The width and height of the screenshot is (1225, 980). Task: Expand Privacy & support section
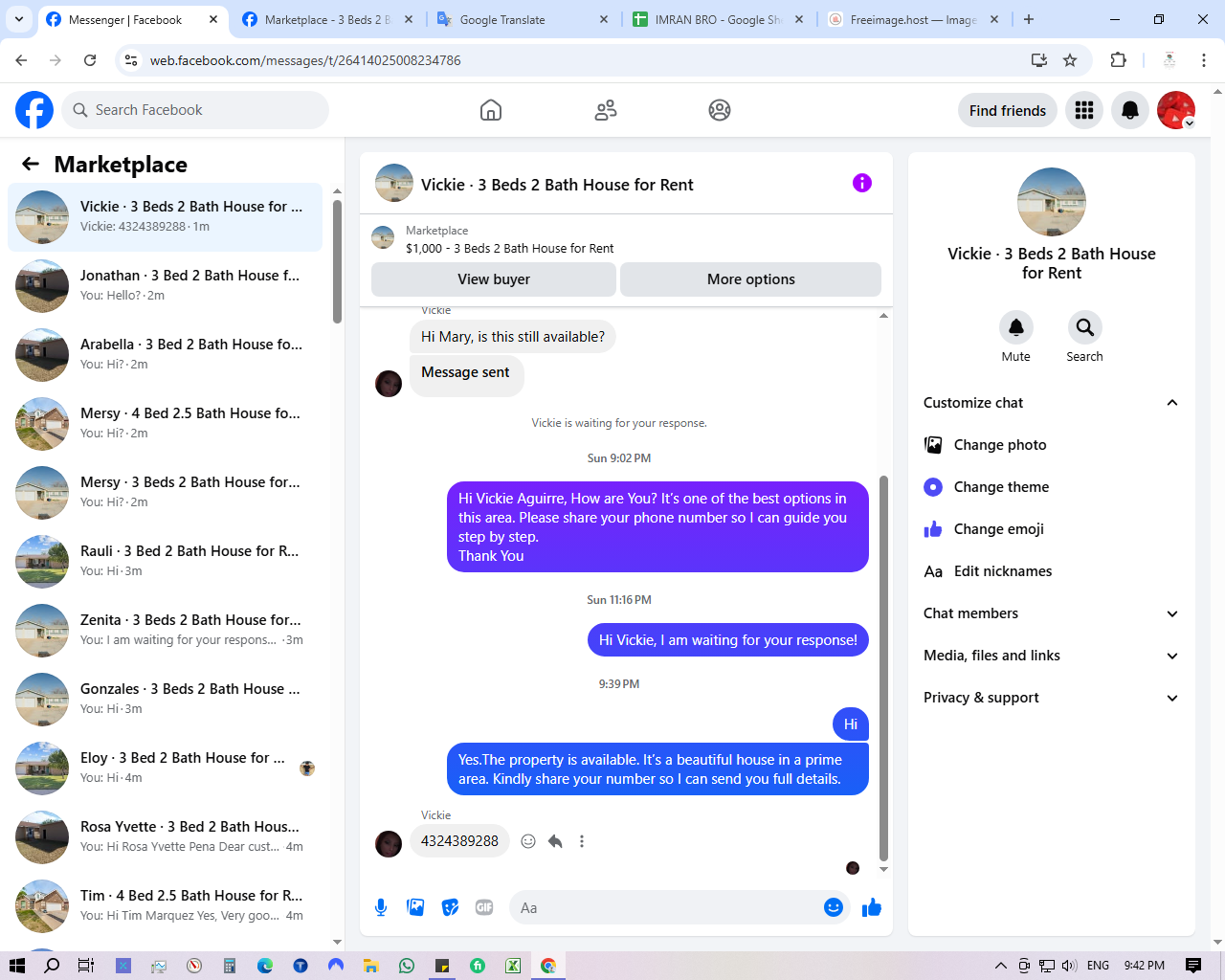point(1172,698)
